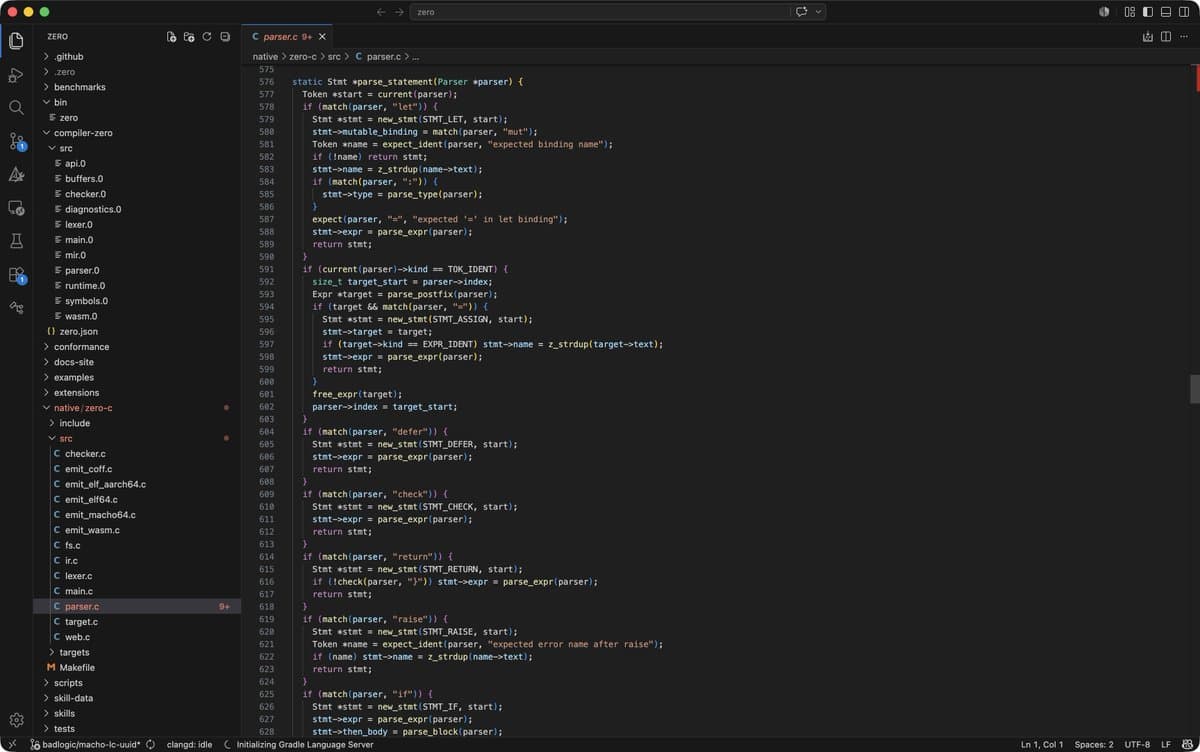1200x752 pixels.
Task: Open the Makefile in Explorer
Action: click(137, 667)
